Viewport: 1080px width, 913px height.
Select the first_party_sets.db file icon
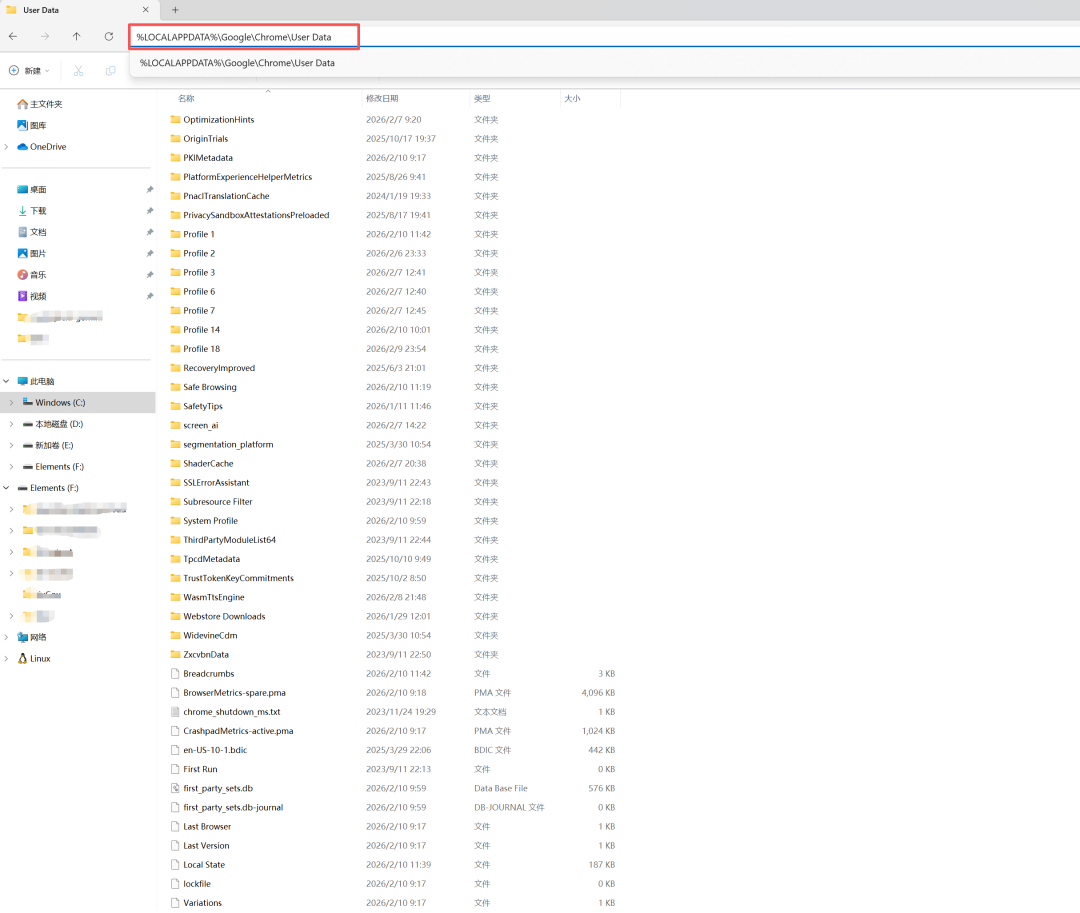pos(176,788)
